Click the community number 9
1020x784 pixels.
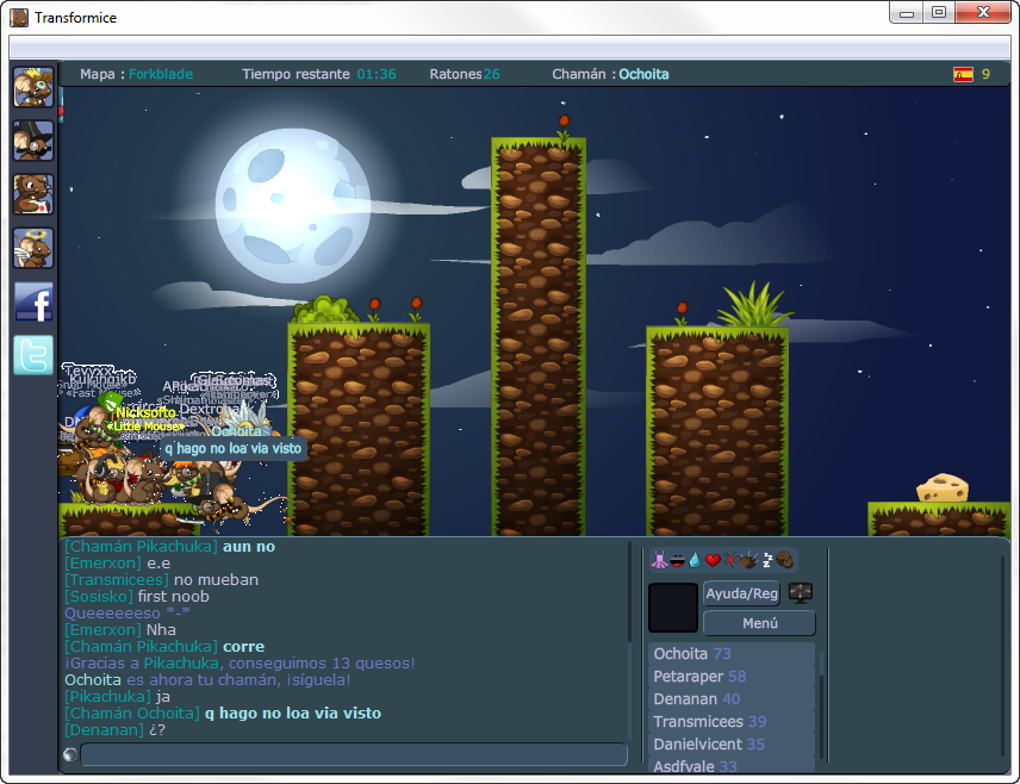pyautogui.click(x=986, y=74)
